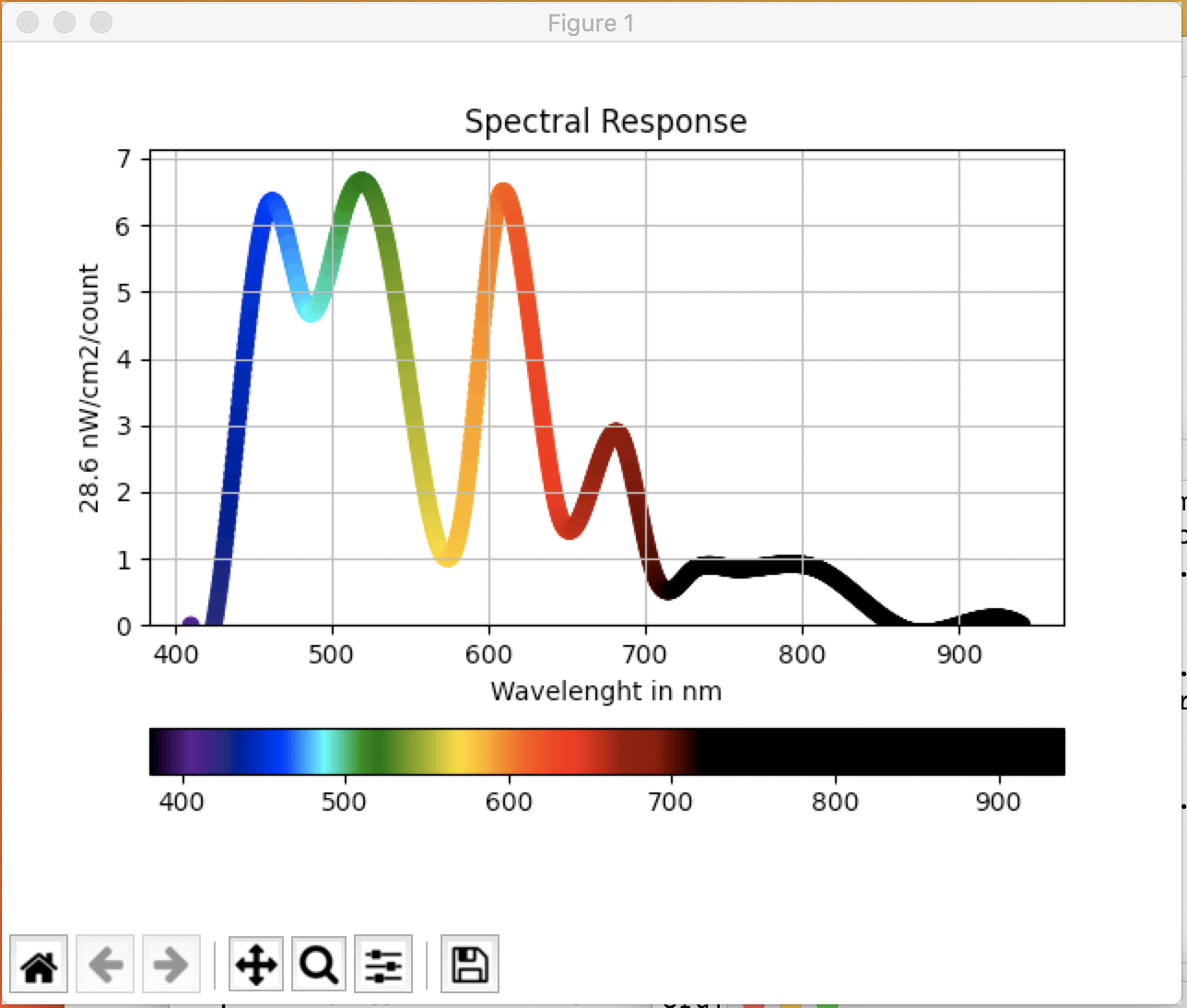Click the Back navigation arrow icon
Viewport: 1187px width, 1008px height.
[104, 964]
